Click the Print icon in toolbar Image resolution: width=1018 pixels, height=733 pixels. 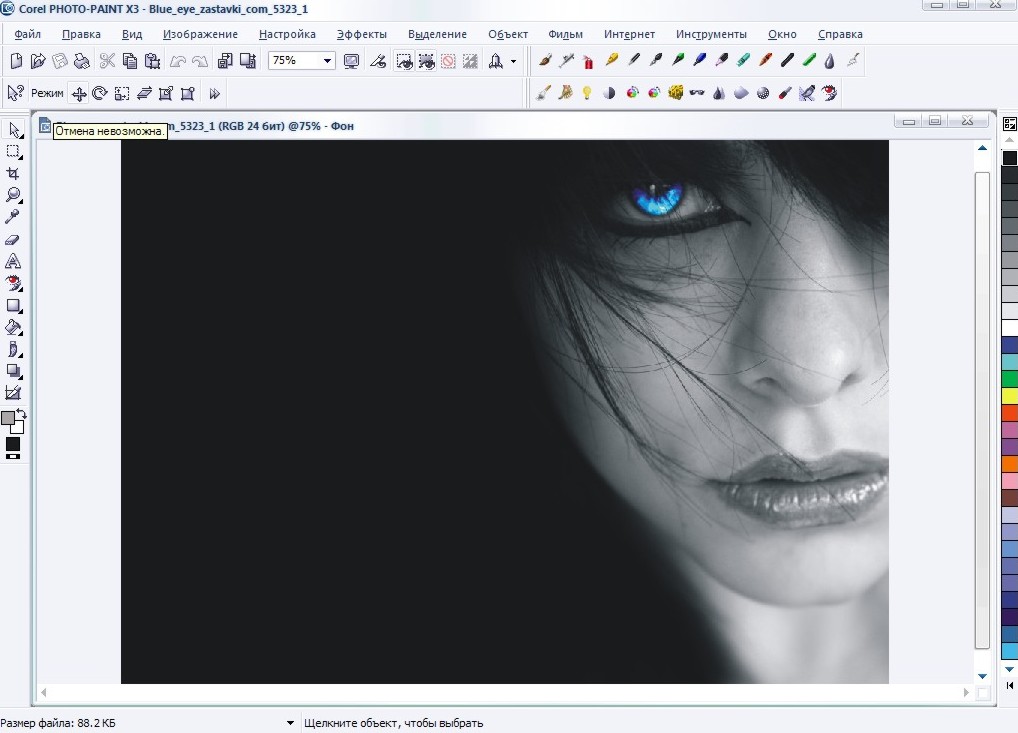click(82, 61)
